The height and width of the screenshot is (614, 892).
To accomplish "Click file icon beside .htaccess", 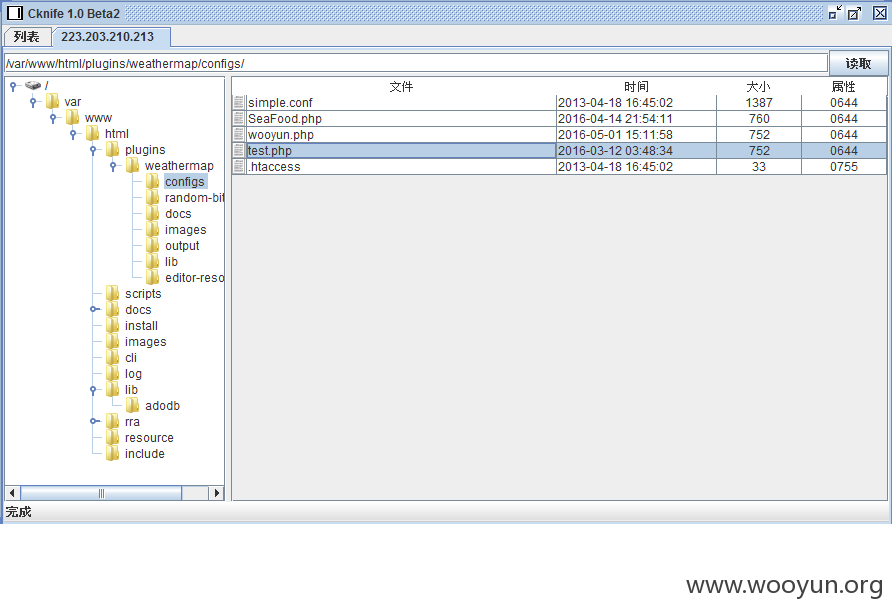I will (239, 166).
